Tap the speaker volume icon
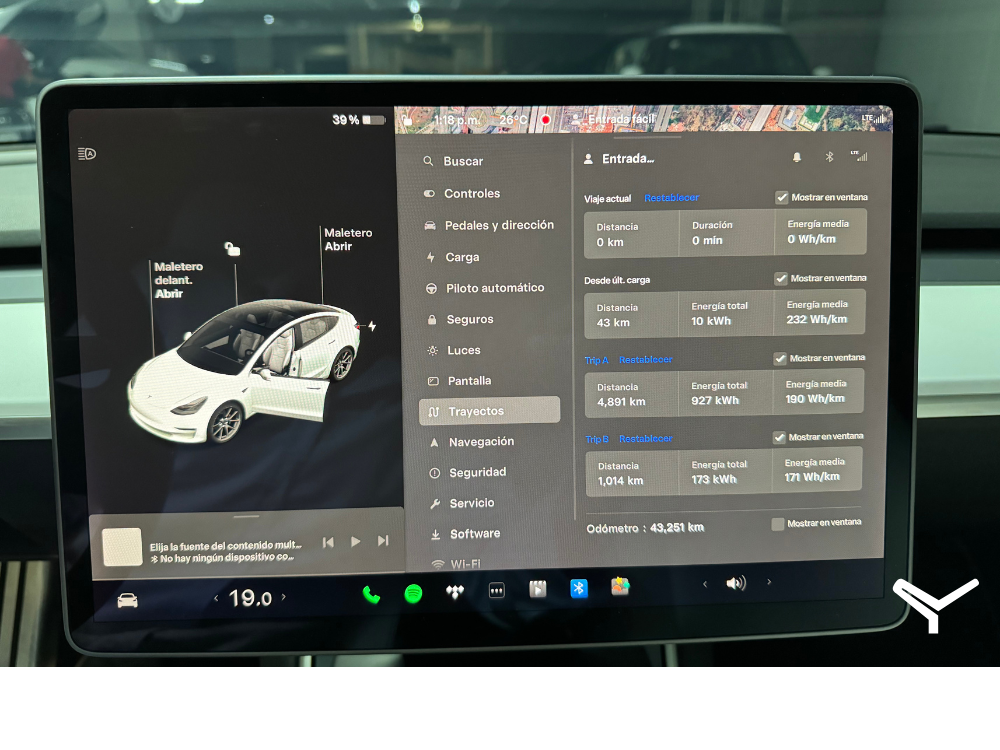This screenshot has width=1000, height=750. [x=736, y=583]
